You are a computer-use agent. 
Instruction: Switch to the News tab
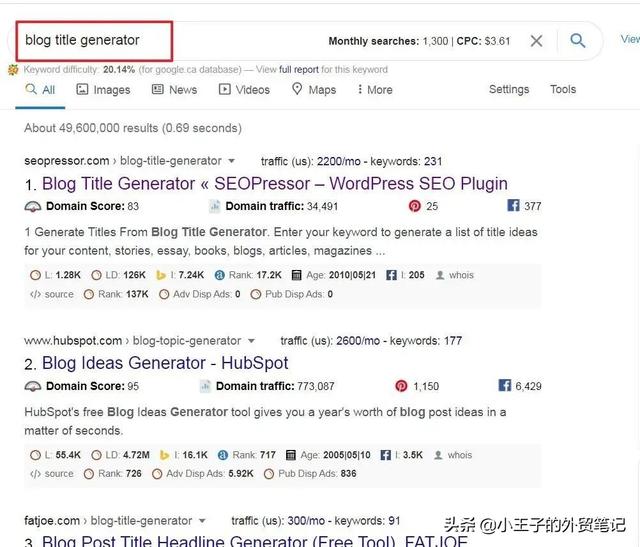click(174, 89)
